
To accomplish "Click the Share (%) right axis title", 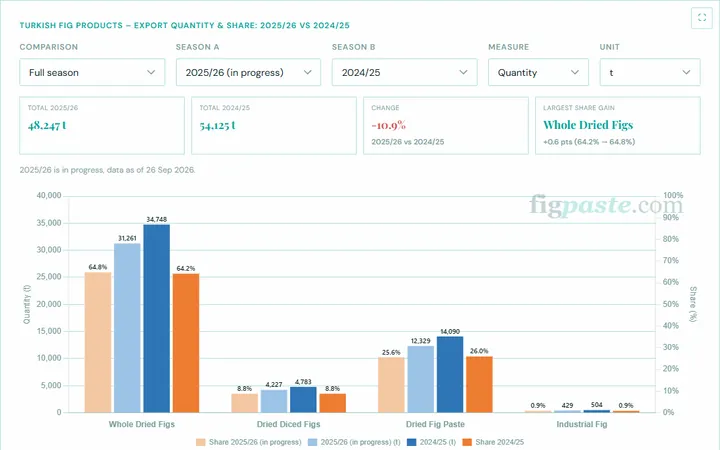I will [693, 304].
